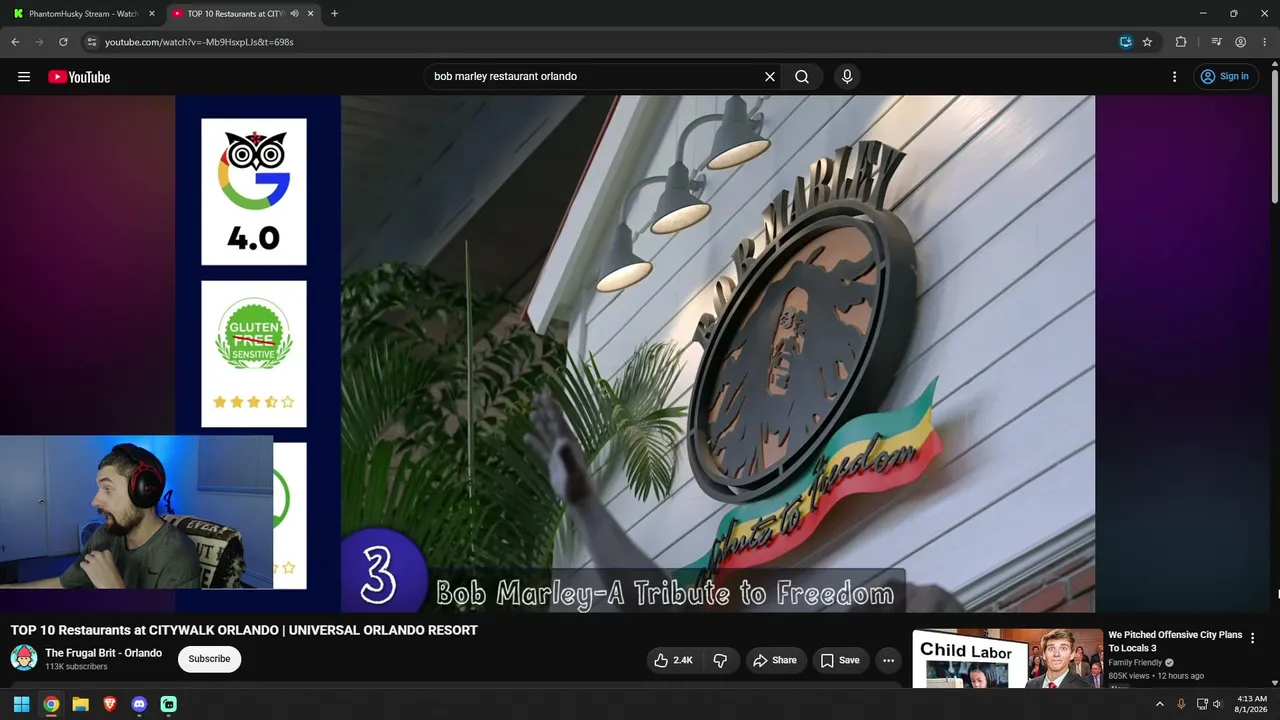
Task: Bookmark this page with the star
Action: point(1147,42)
